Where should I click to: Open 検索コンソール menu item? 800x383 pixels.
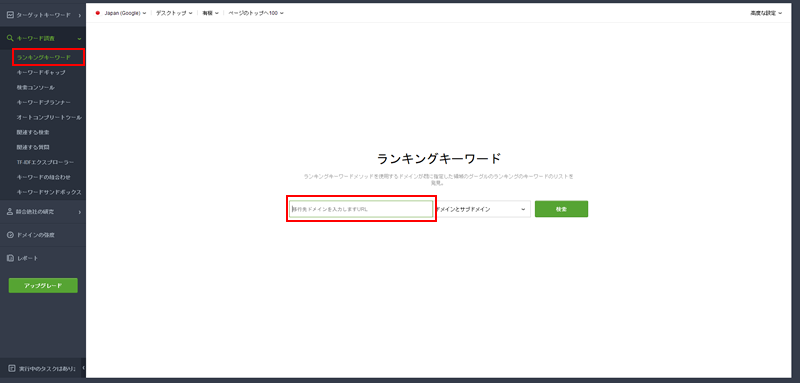tap(36, 87)
